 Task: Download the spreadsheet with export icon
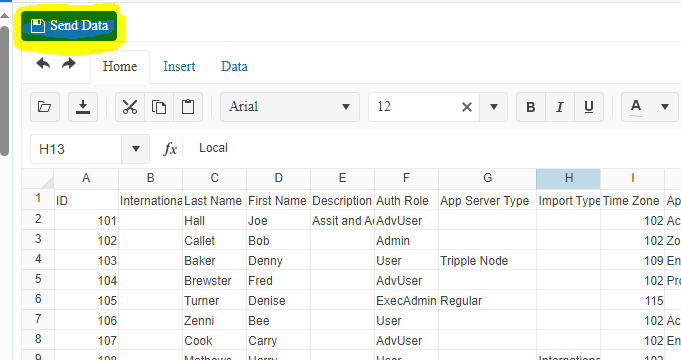(83, 107)
